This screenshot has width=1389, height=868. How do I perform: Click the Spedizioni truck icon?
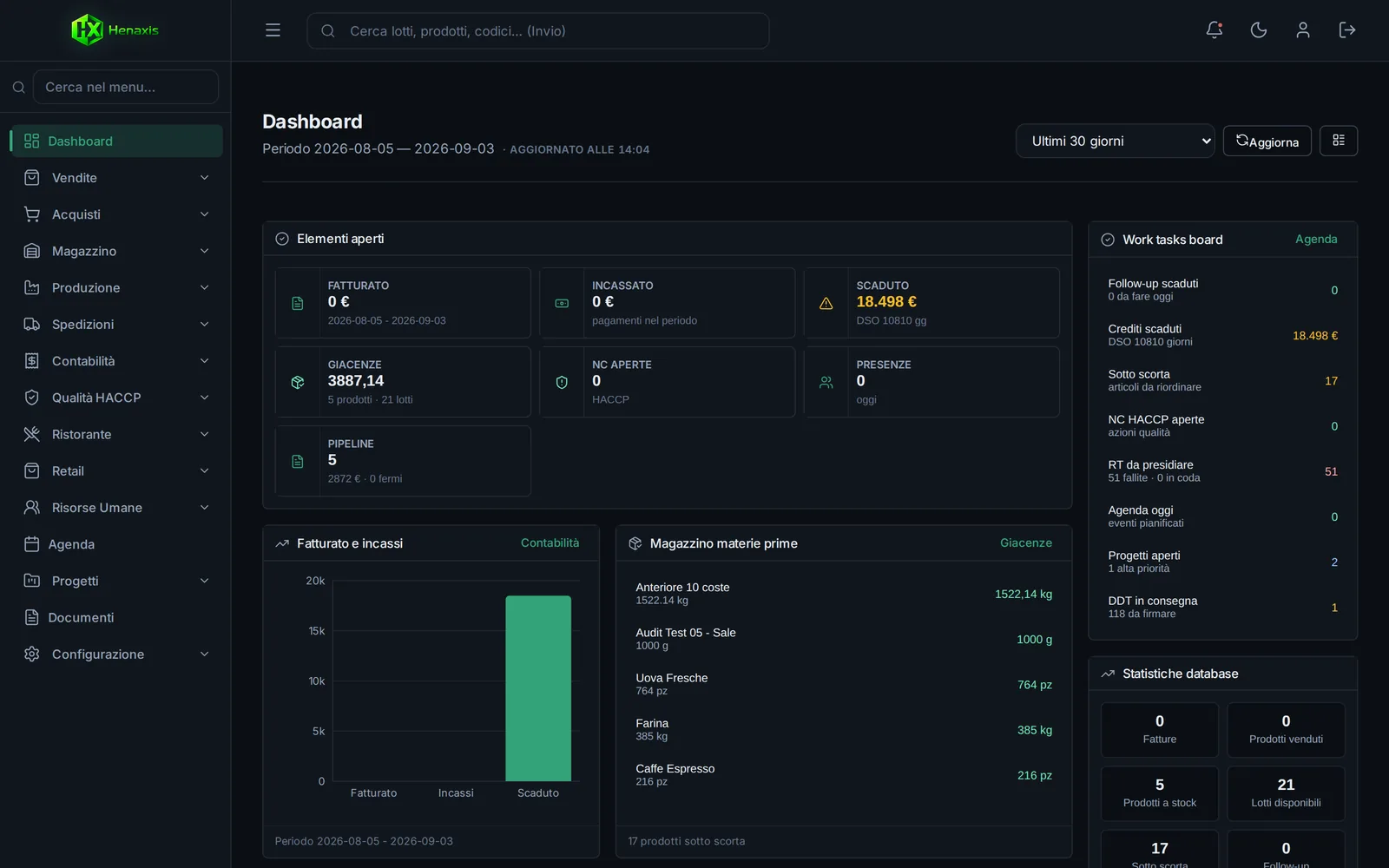click(x=32, y=325)
